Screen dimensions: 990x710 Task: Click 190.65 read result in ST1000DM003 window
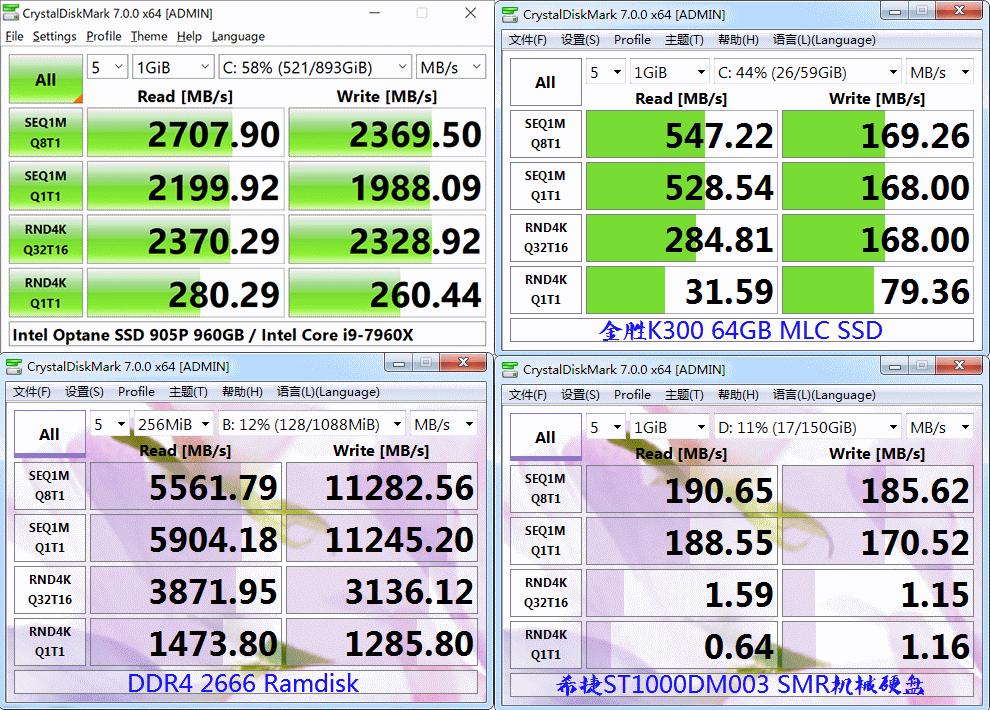pyautogui.click(x=682, y=489)
